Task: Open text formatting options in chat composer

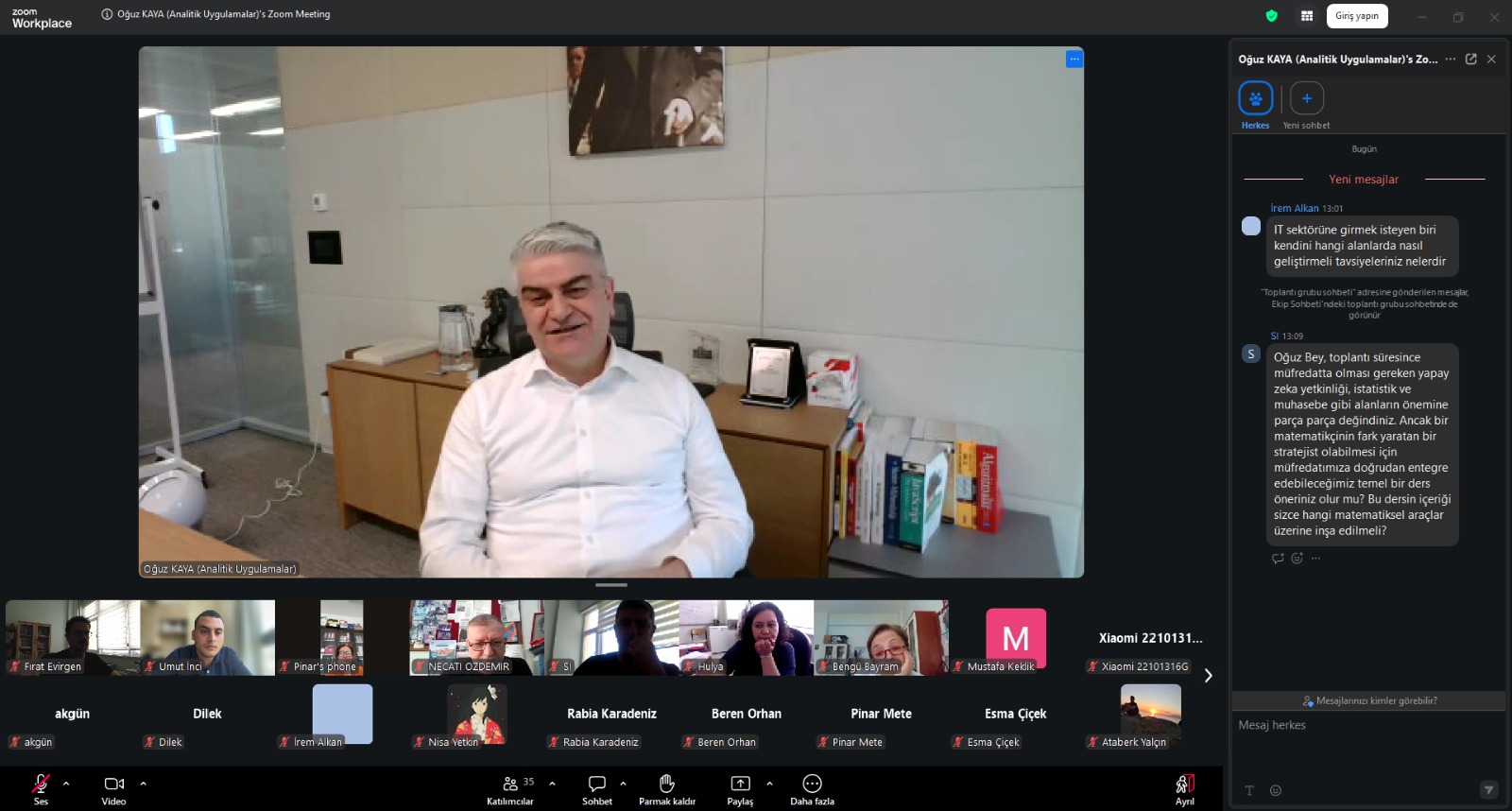Action: [1249, 790]
